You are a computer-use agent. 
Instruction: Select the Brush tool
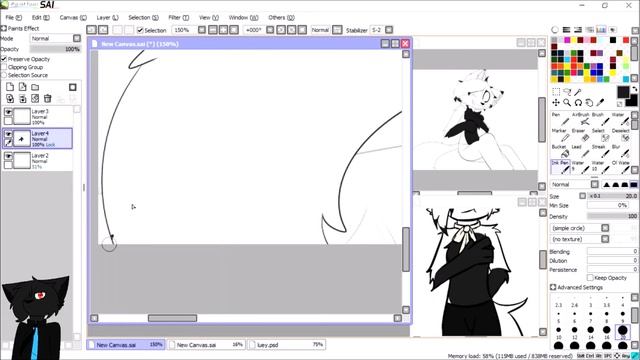[600, 119]
